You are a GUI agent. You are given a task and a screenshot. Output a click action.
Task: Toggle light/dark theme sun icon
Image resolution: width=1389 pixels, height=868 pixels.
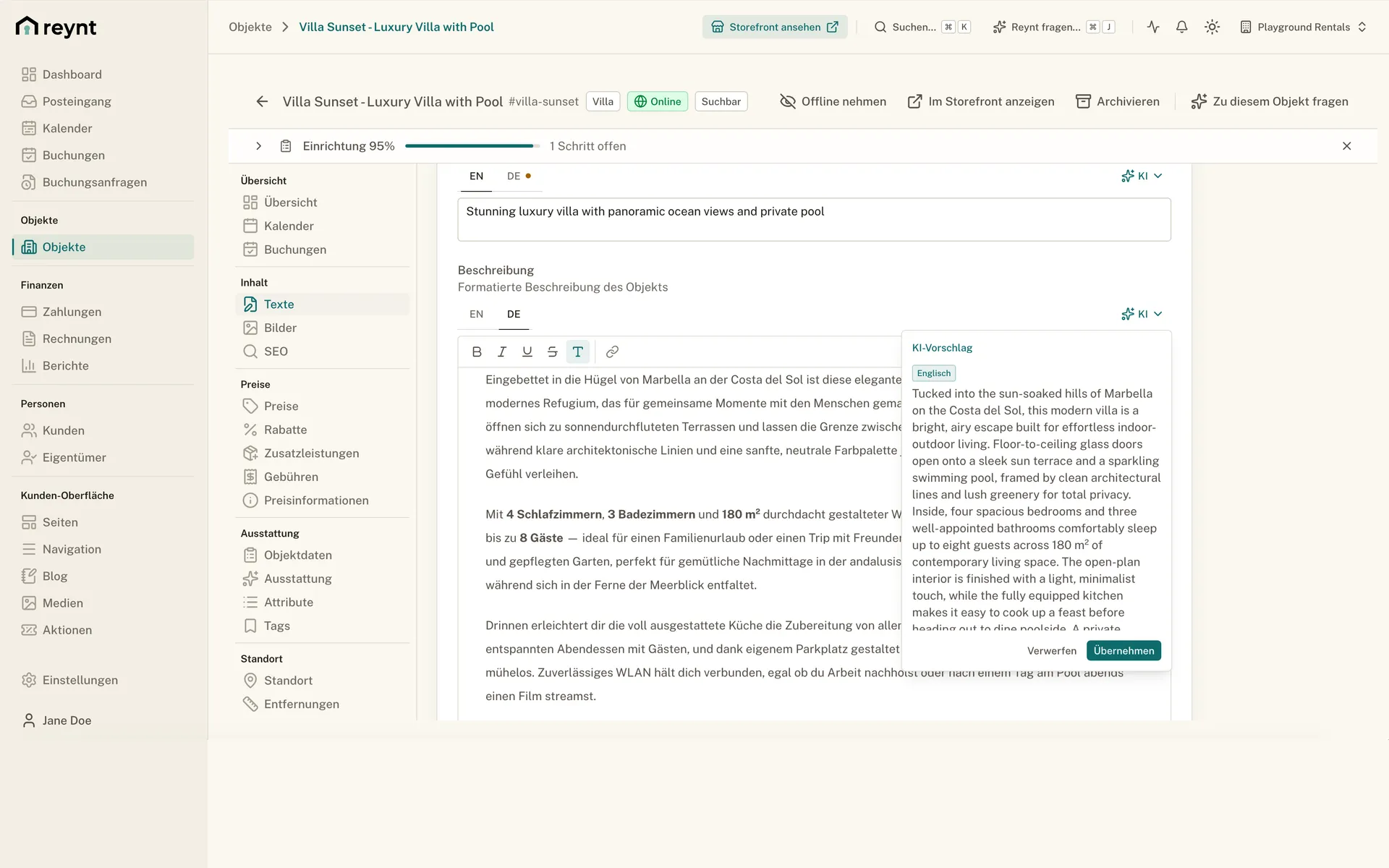(x=1212, y=27)
